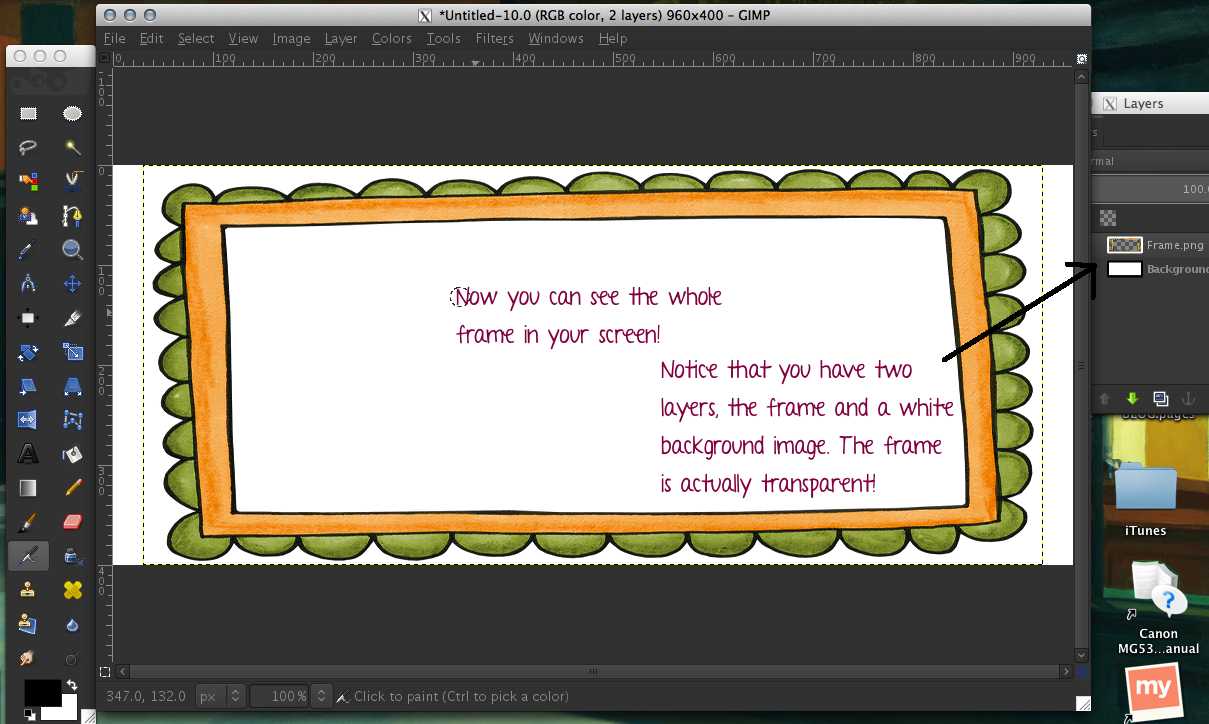The width and height of the screenshot is (1209, 724).
Task: Select the Flip tool
Action: (x=29, y=420)
